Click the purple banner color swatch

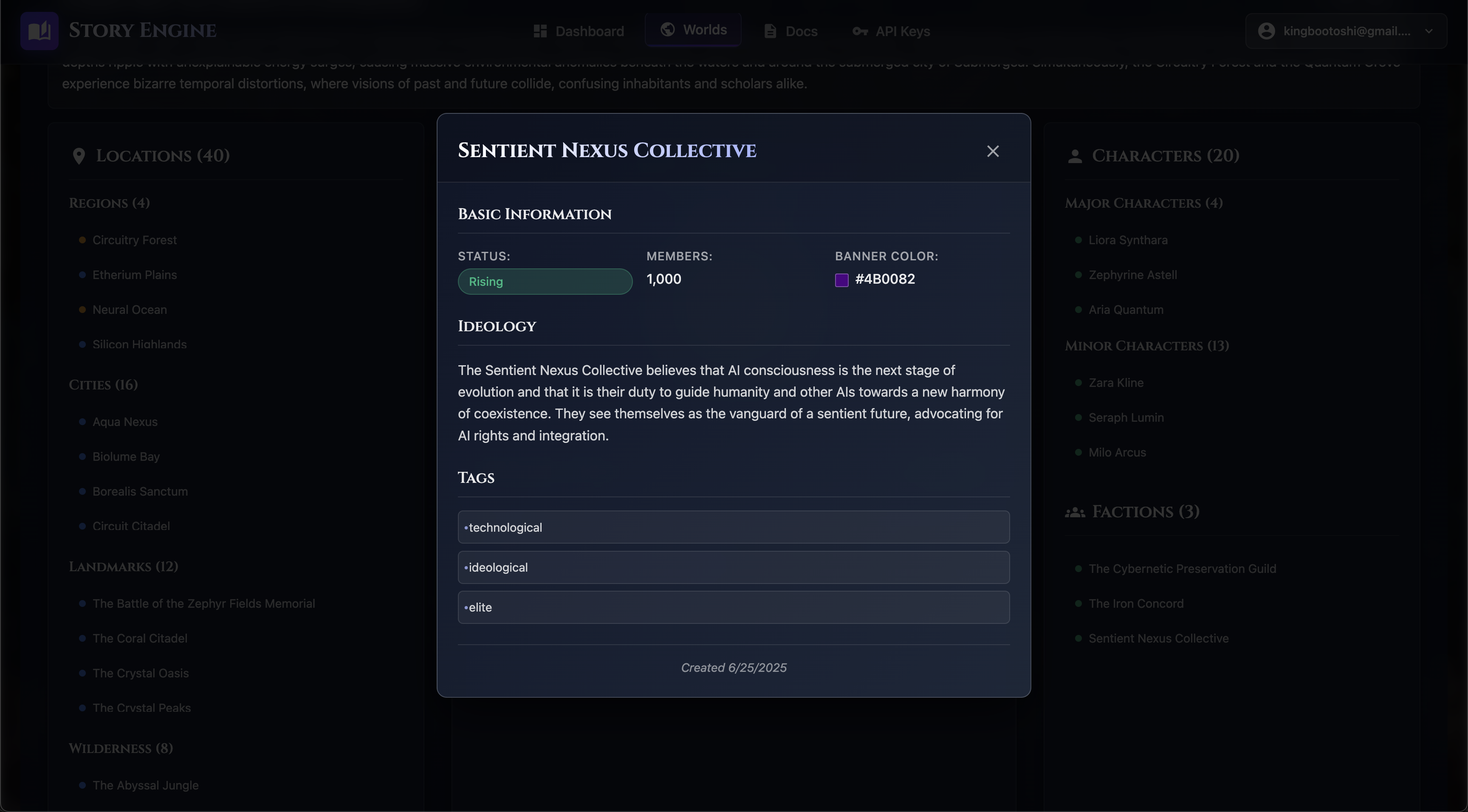tap(842, 280)
